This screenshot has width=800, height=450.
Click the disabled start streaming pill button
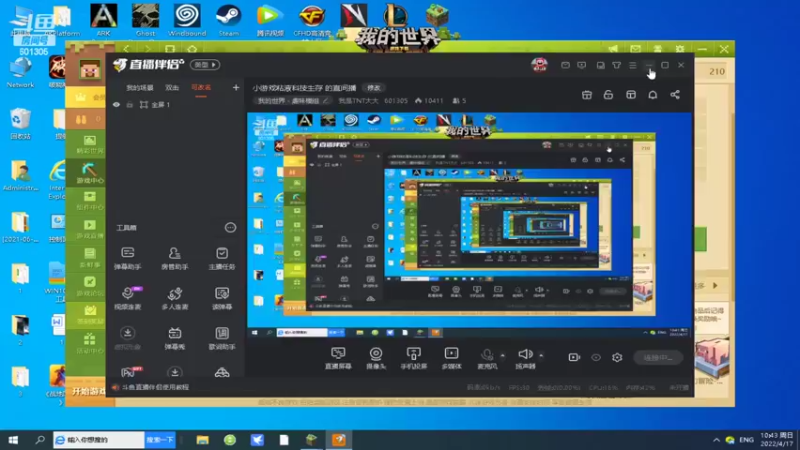[x=658, y=357]
